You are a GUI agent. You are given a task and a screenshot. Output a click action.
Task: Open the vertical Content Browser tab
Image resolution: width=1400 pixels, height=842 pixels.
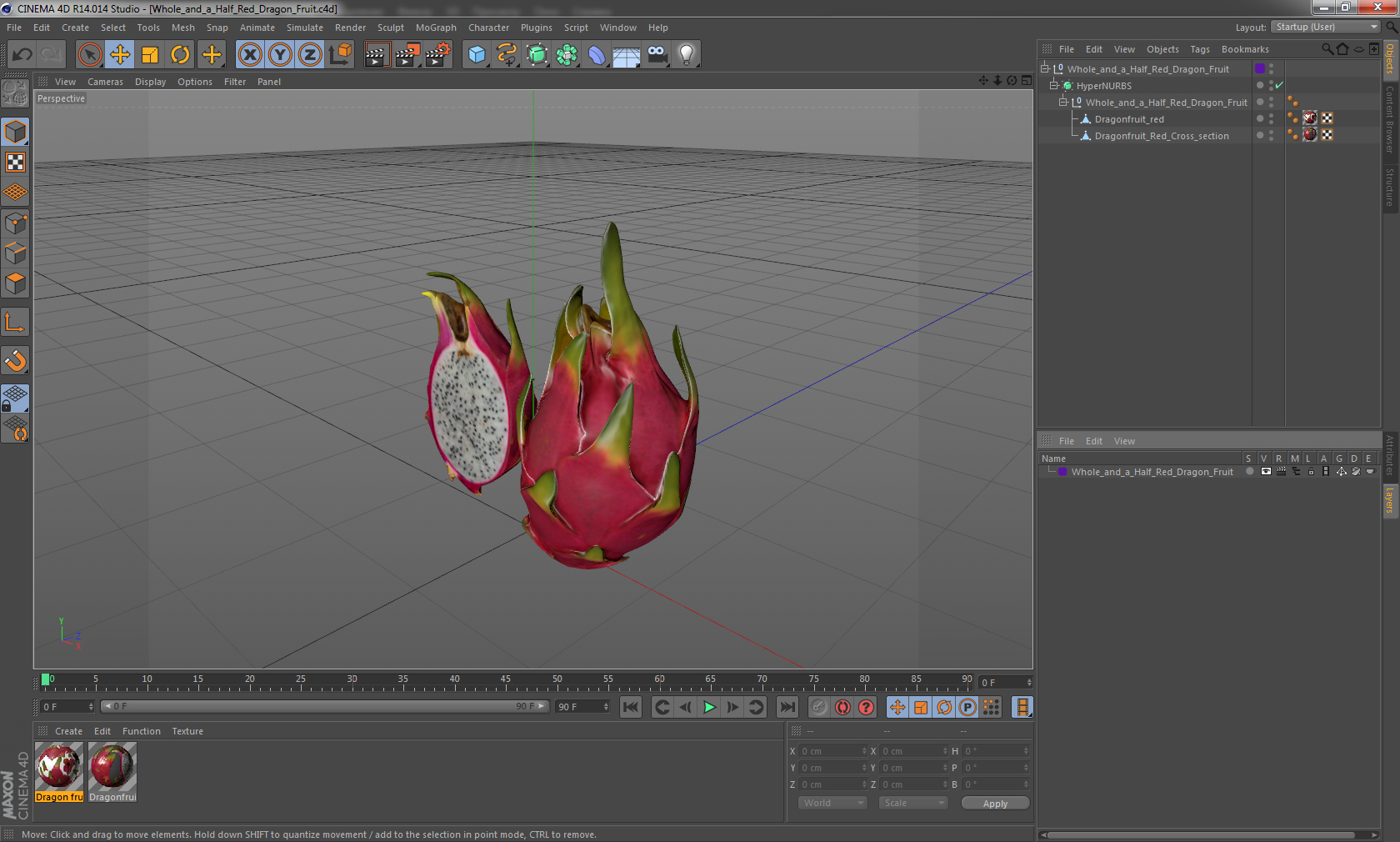pyautogui.click(x=1390, y=118)
